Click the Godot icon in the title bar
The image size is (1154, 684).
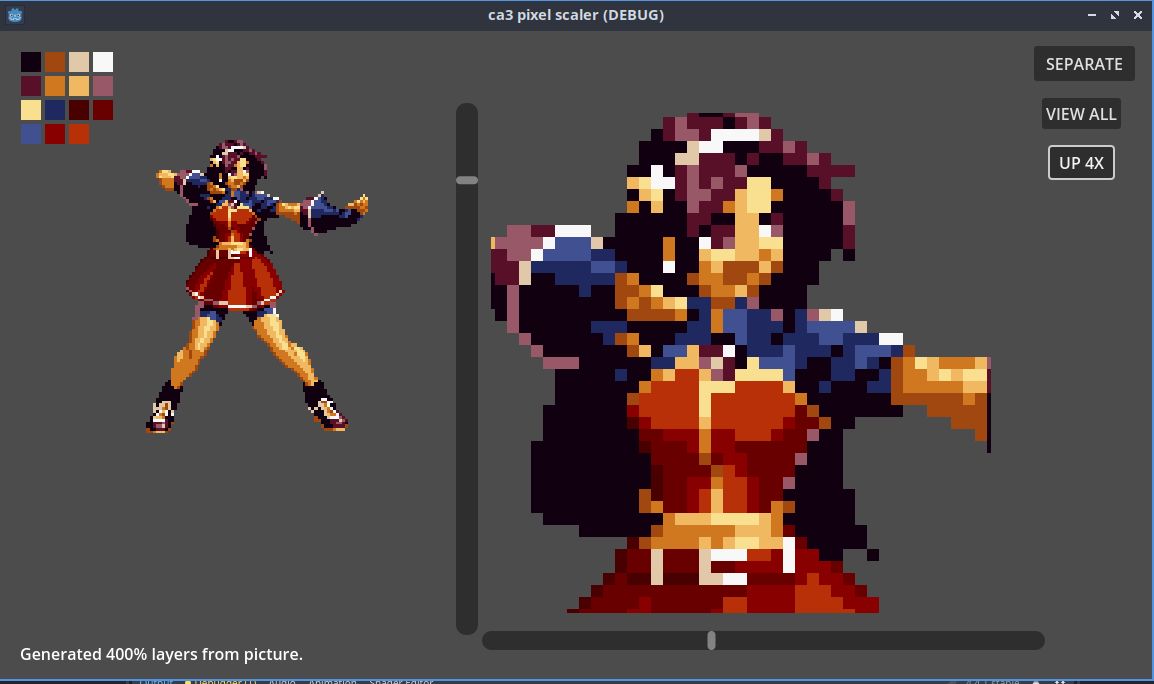tap(15, 15)
